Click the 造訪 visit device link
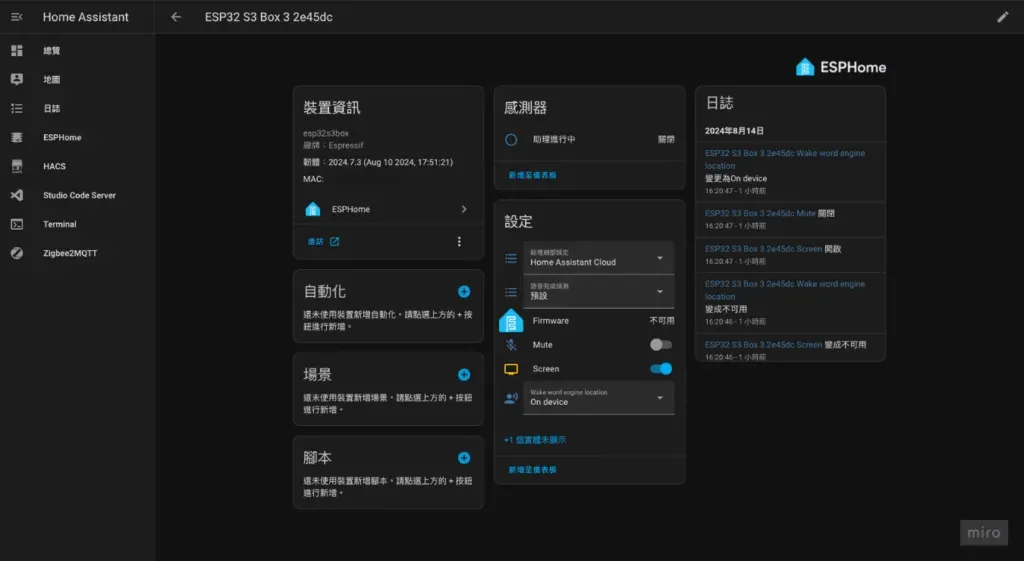1024x561 pixels. pyautogui.click(x=323, y=242)
